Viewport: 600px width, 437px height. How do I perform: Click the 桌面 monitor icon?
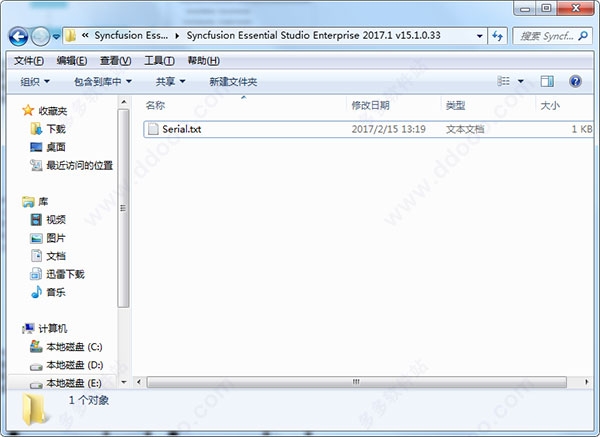click(x=36, y=147)
